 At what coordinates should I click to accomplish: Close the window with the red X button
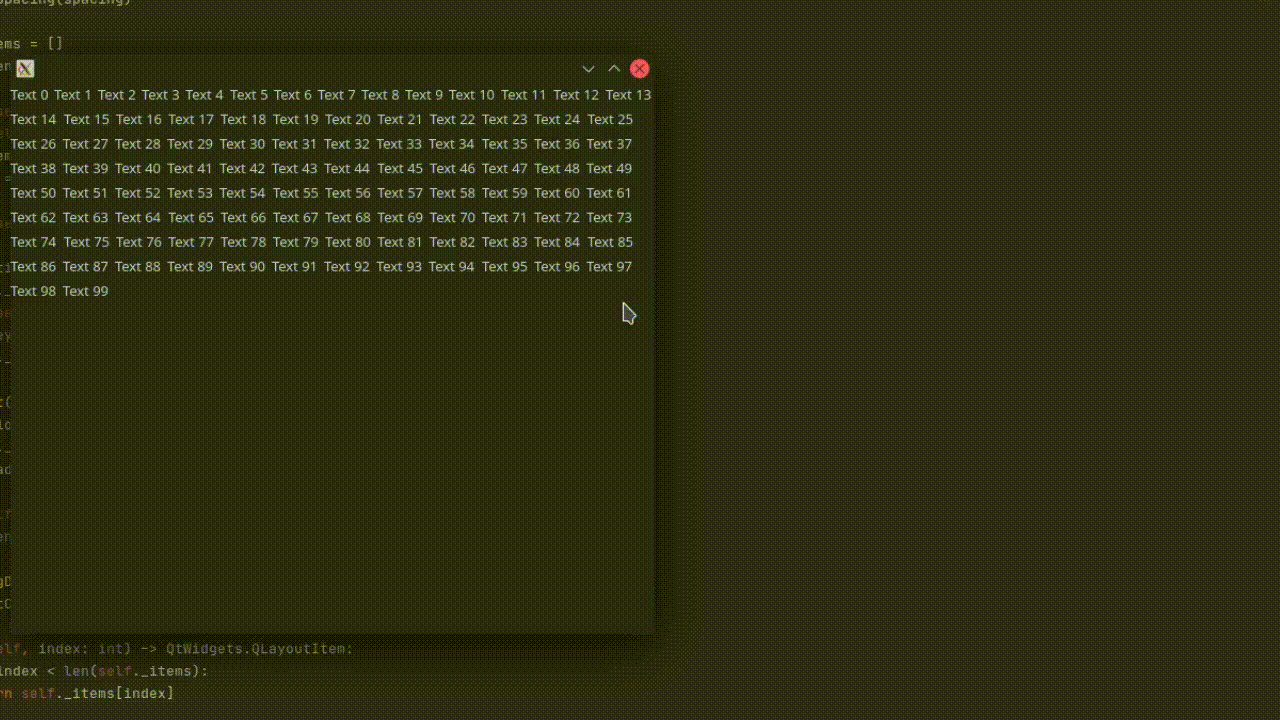pos(640,69)
